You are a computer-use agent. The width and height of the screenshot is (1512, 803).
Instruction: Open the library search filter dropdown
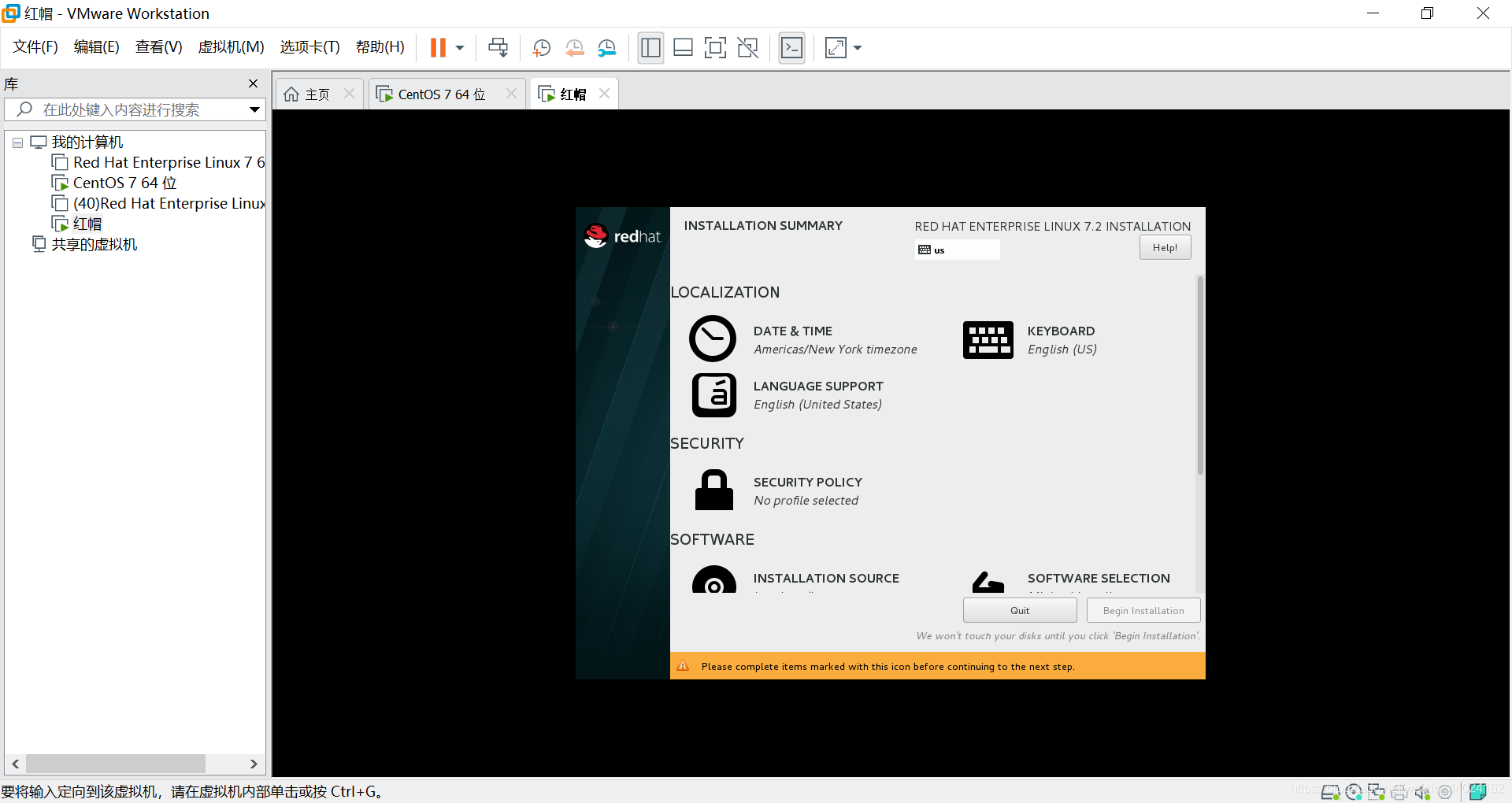click(x=254, y=109)
